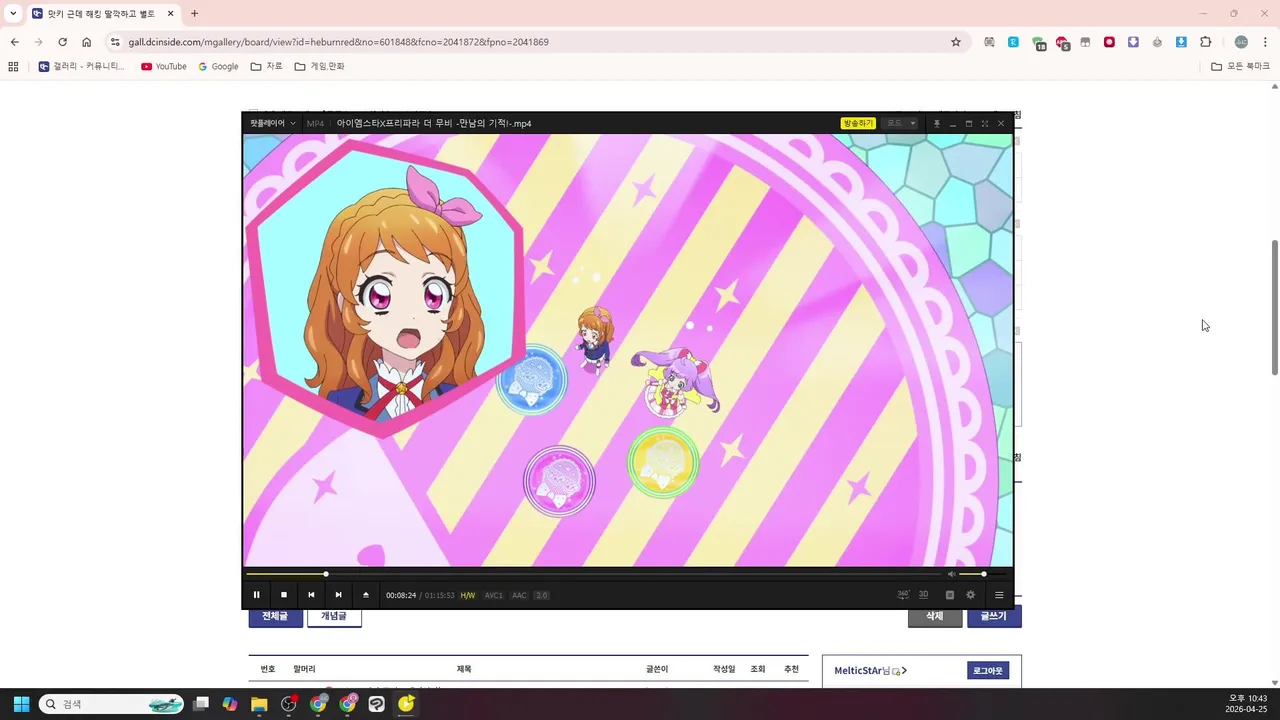The image size is (1280, 720).
Task: Open the Chrome profile avatar
Action: pos(1241,42)
